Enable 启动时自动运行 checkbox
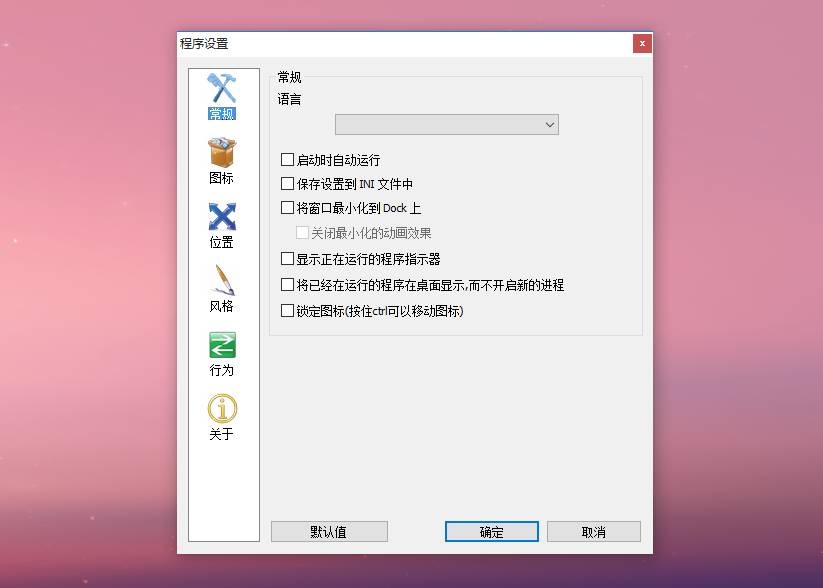 click(287, 159)
